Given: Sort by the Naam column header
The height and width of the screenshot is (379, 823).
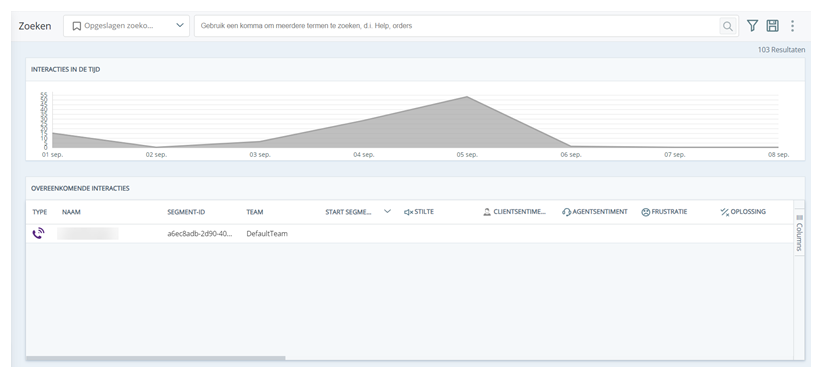Looking at the screenshot, I should click(x=71, y=212).
